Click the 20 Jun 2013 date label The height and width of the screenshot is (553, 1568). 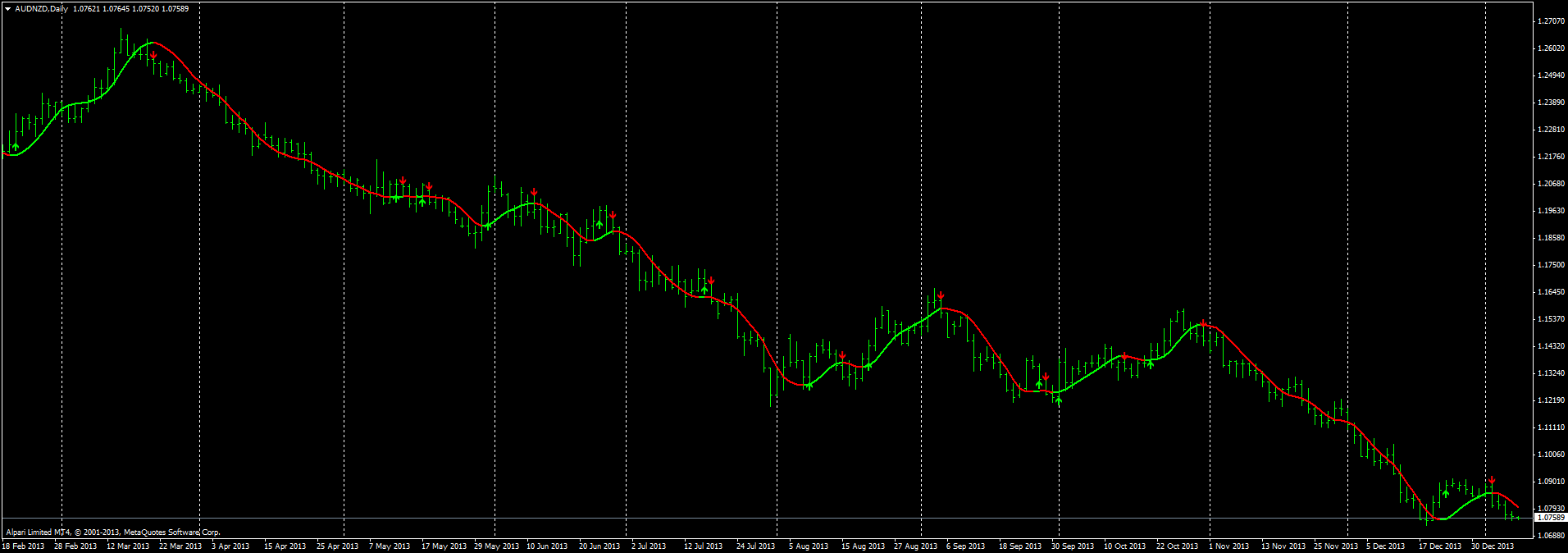[x=599, y=546]
